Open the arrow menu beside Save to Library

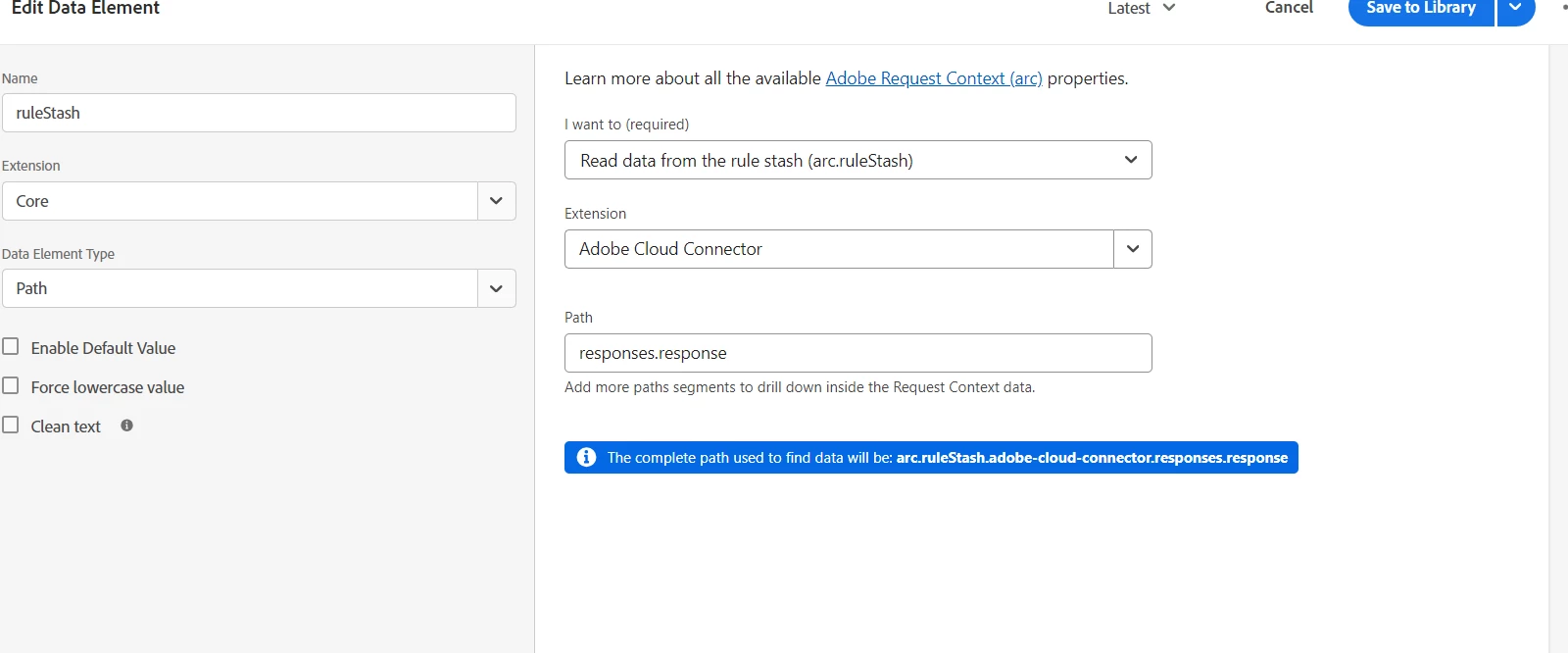coord(1515,9)
